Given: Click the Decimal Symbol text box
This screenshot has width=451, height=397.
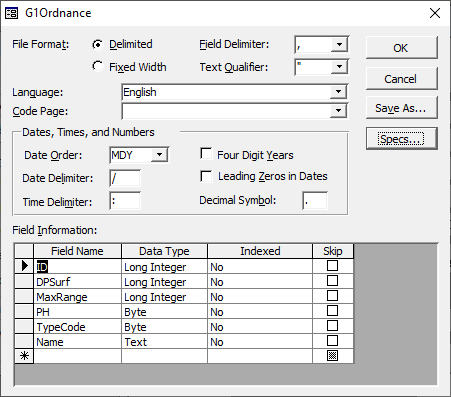Looking at the screenshot, I should click(x=315, y=201).
